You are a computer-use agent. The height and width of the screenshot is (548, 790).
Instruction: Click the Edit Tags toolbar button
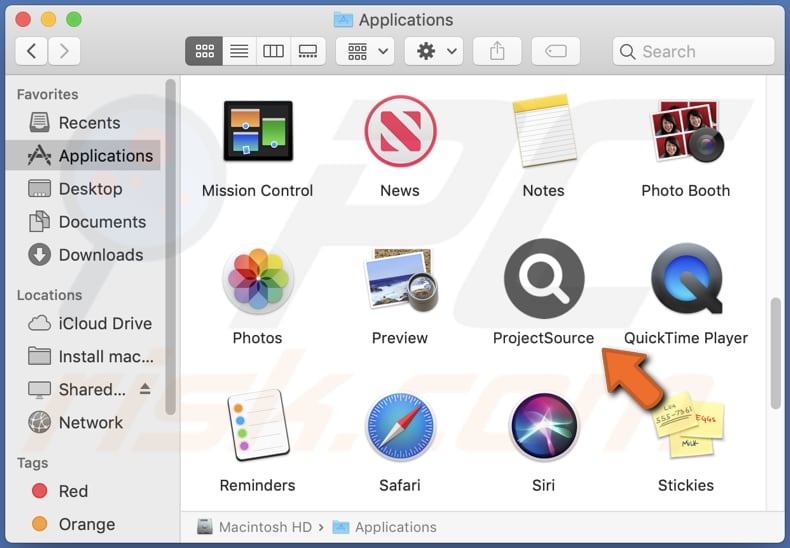tap(556, 51)
